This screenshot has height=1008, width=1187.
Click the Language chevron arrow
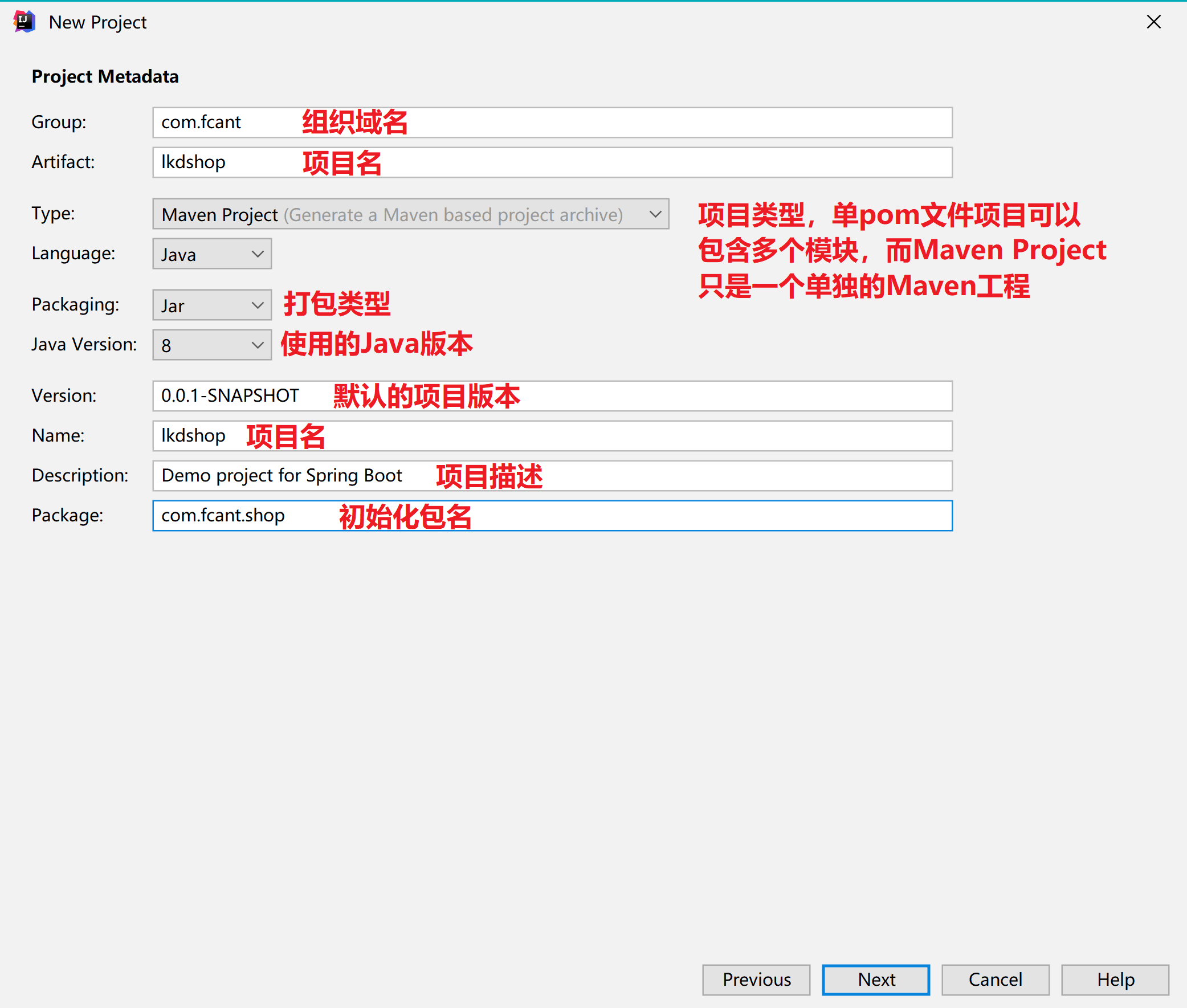click(258, 254)
